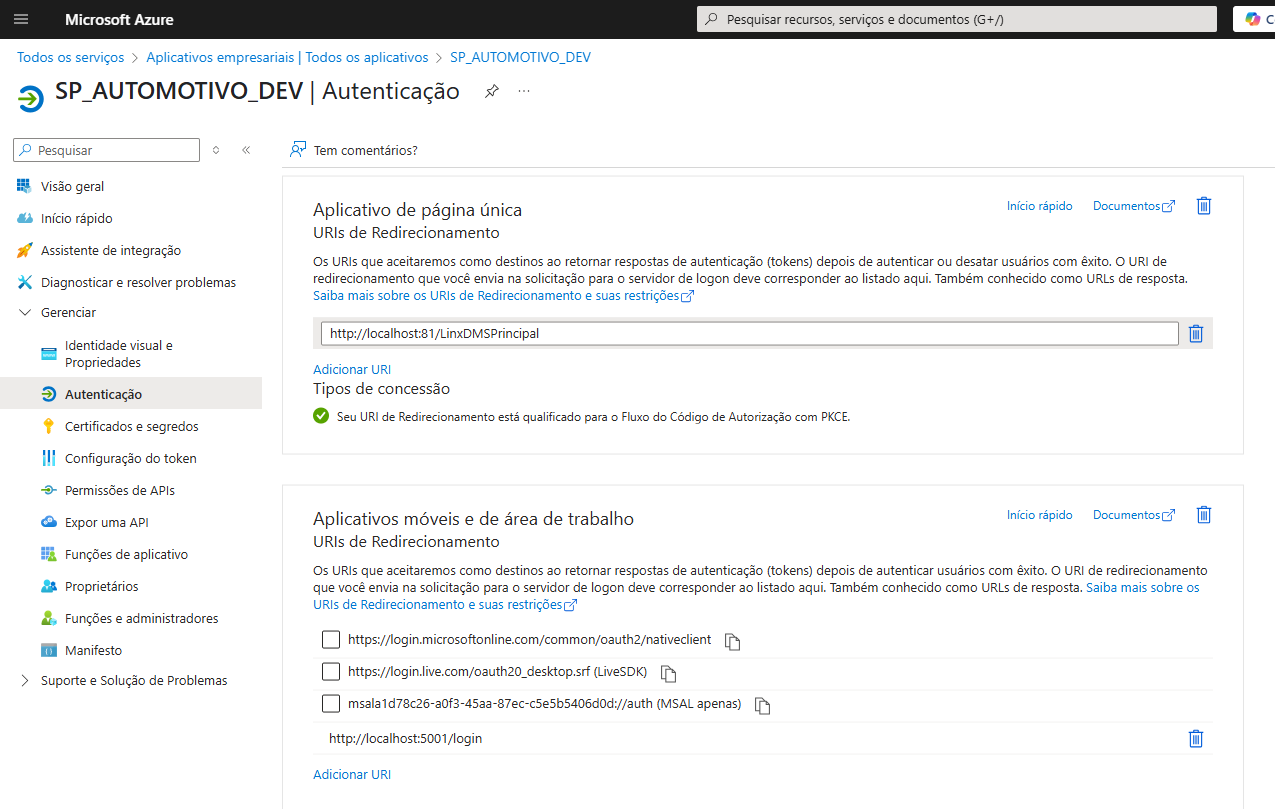Open Aplicativos empresariais breadcrumb link
Screen dimensions: 1275x809
287,58
